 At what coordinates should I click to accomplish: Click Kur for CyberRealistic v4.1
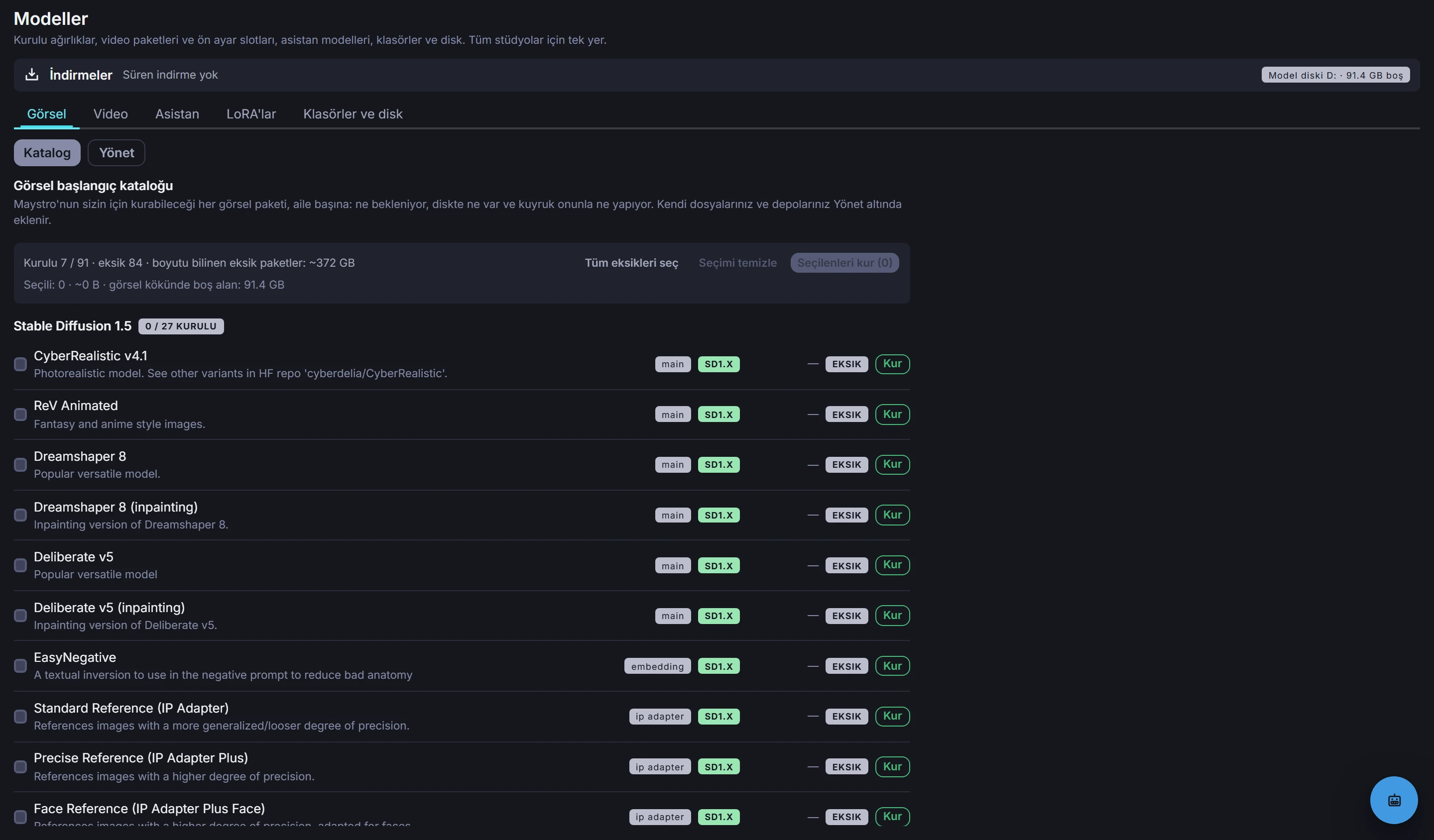pyautogui.click(x=892, y=364)
